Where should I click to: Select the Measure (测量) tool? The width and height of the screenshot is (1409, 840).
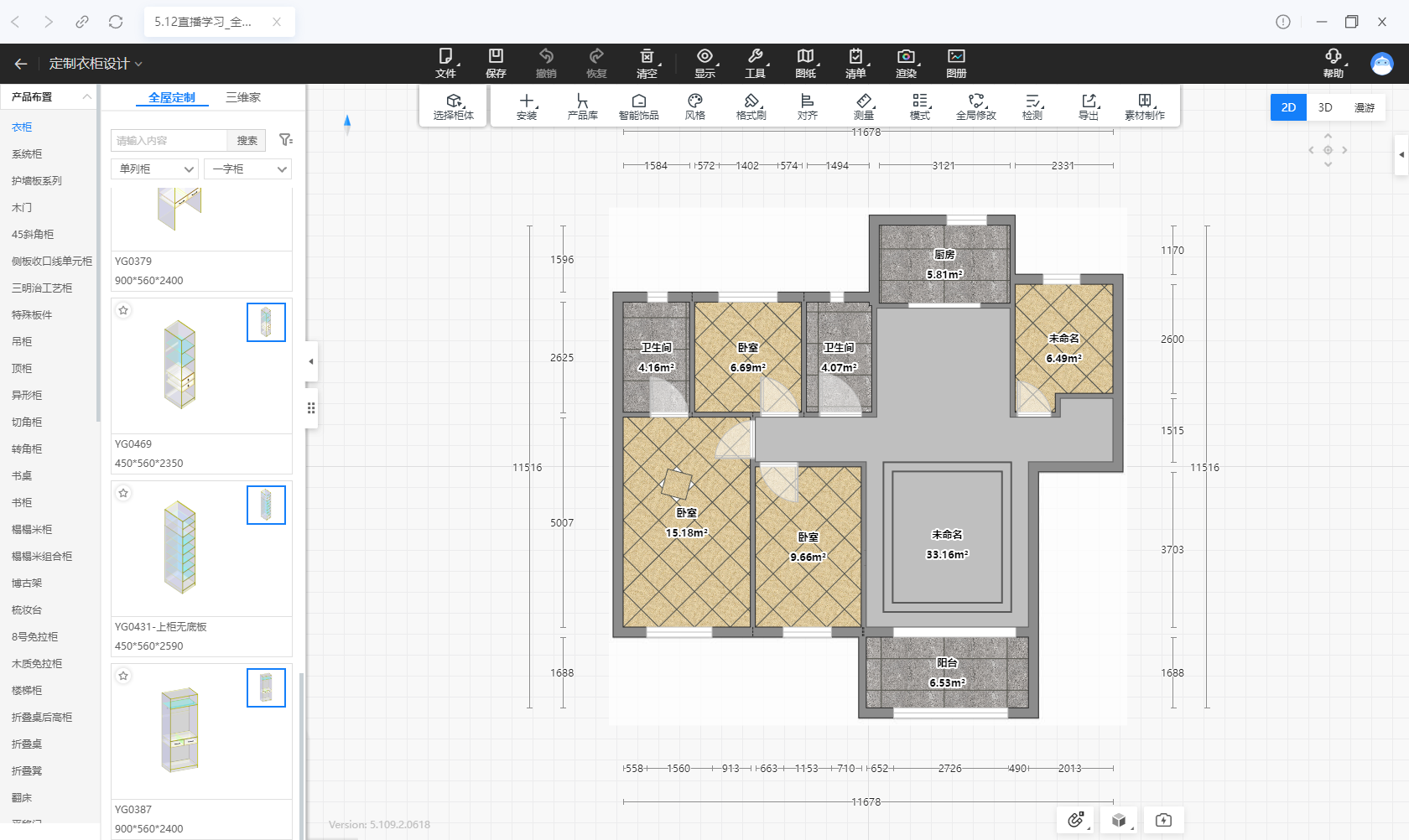coord(864,106)
